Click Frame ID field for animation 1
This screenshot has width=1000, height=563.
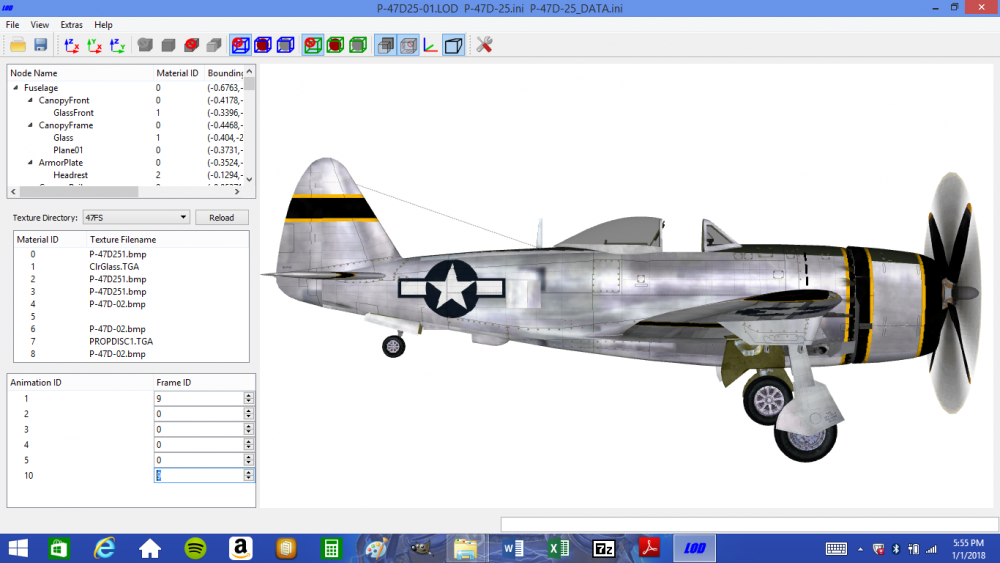(x=198, y=398)
